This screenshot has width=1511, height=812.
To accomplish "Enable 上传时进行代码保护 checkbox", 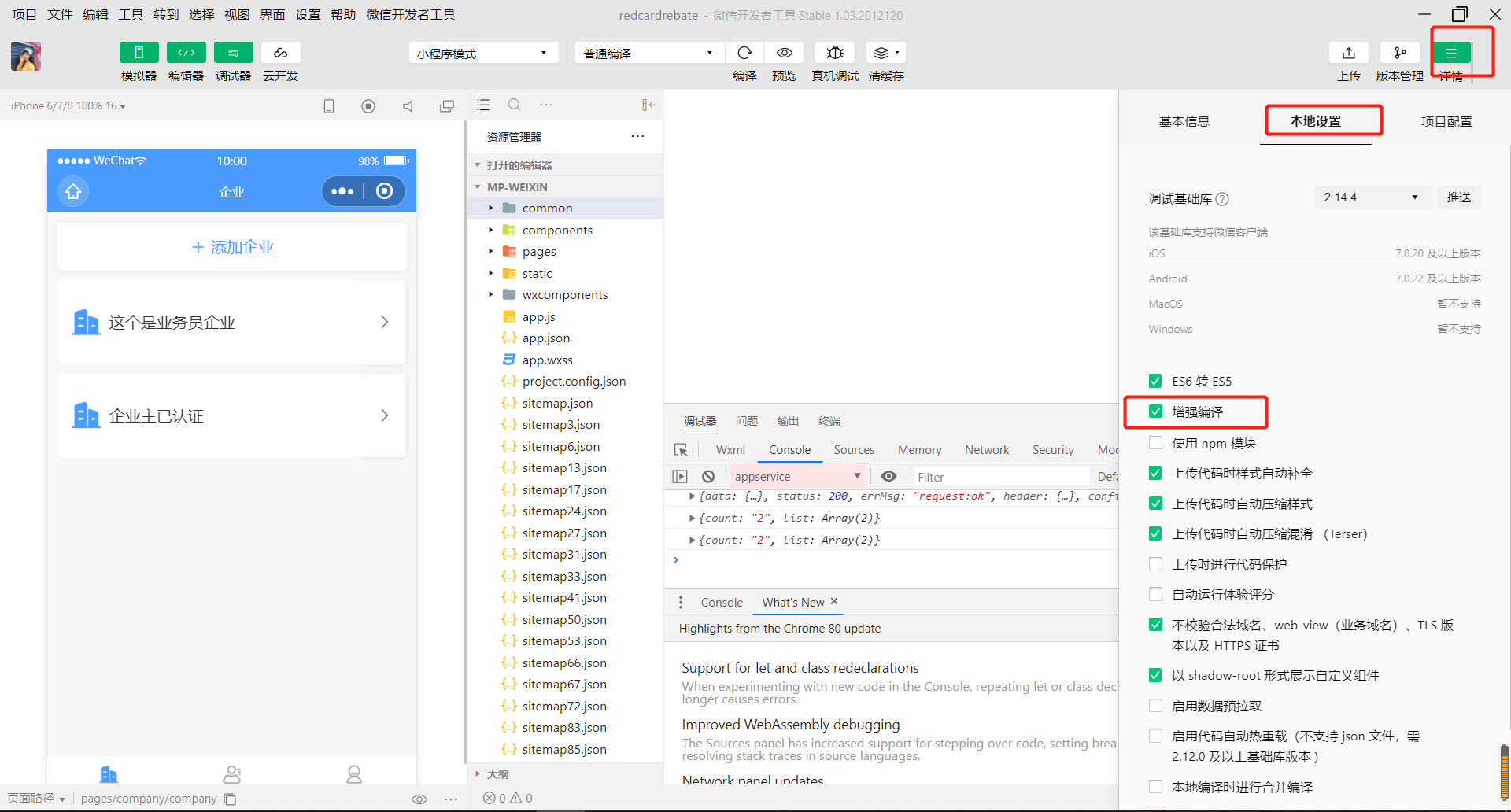I will 1155,564.
